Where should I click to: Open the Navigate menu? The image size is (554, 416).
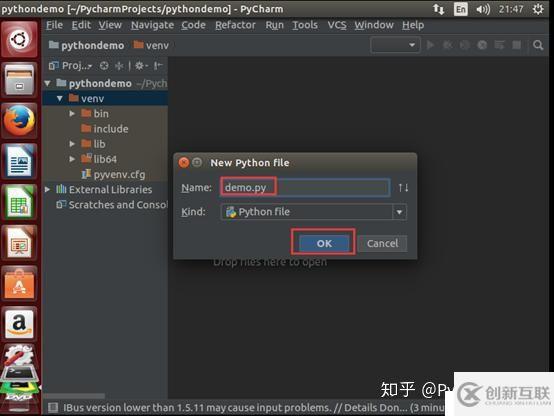[x=152, y=25]
